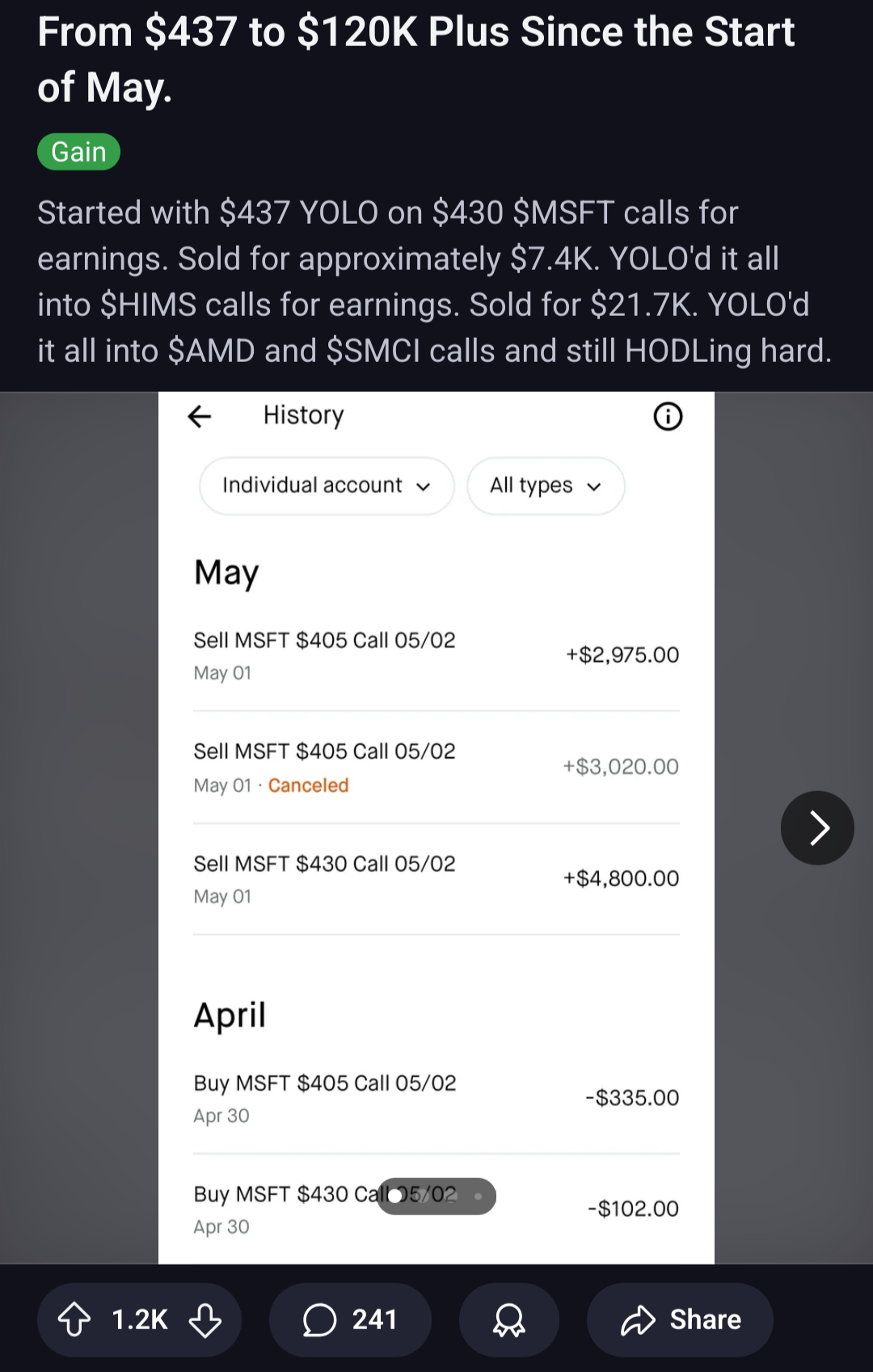Expand the Individual account dropdown
873x1372 pixels.
pyautogui.click(x=327, y=486)
